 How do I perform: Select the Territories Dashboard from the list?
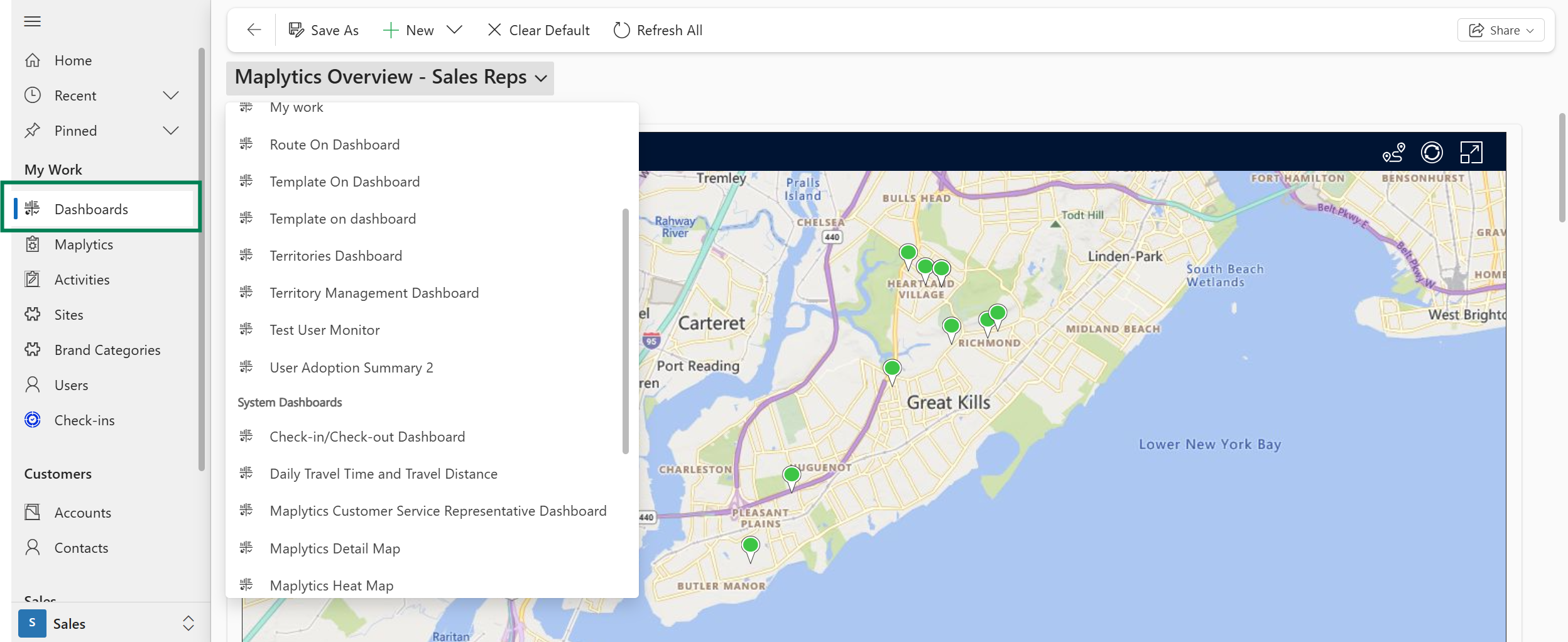[335, 255]
